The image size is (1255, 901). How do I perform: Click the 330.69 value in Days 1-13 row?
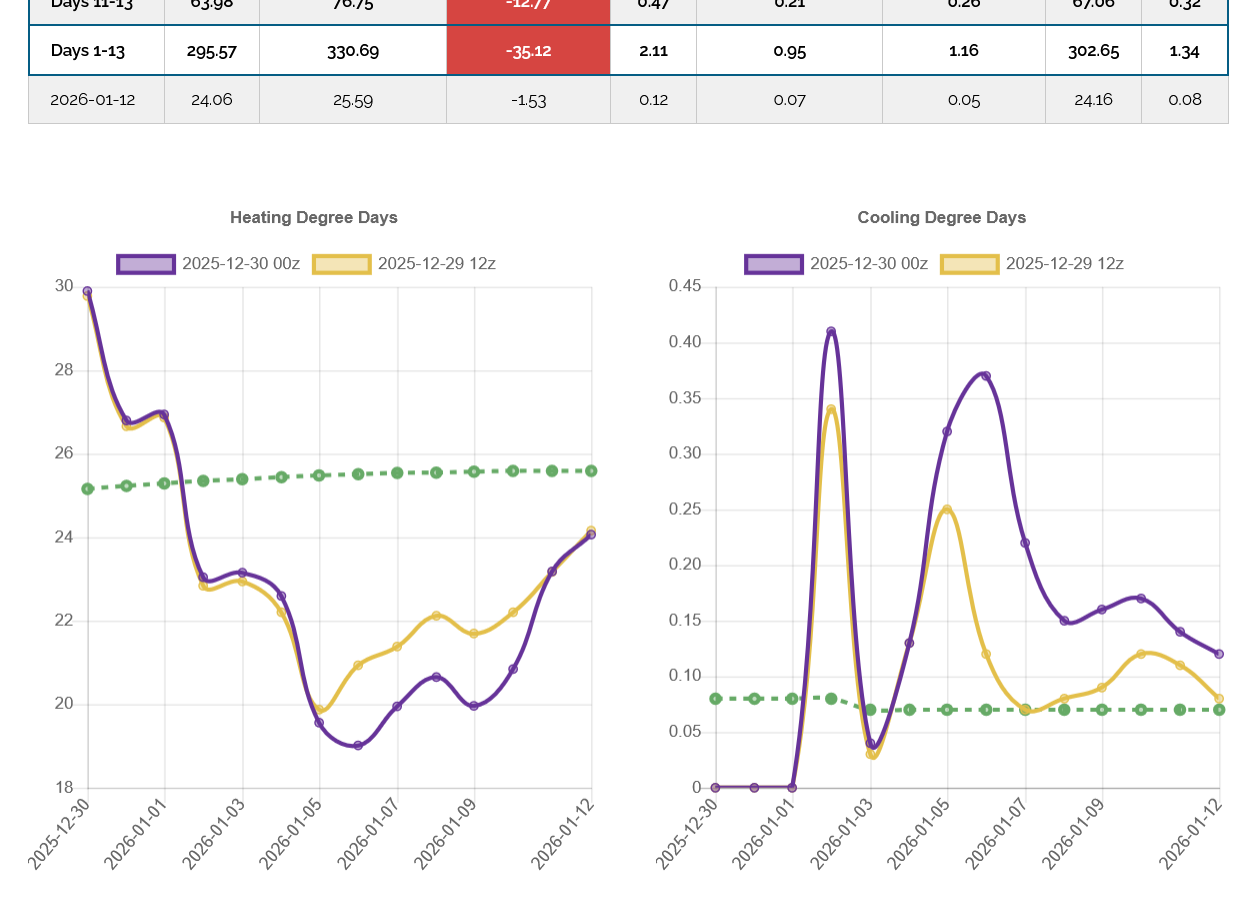pyautogui.click(x=353, y=51)
